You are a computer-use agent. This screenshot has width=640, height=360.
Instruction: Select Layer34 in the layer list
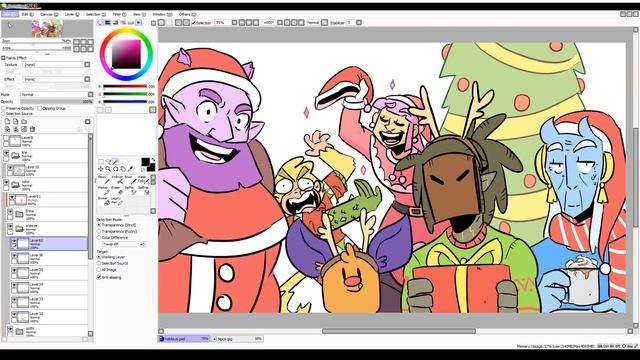click(x=49, y=287)
